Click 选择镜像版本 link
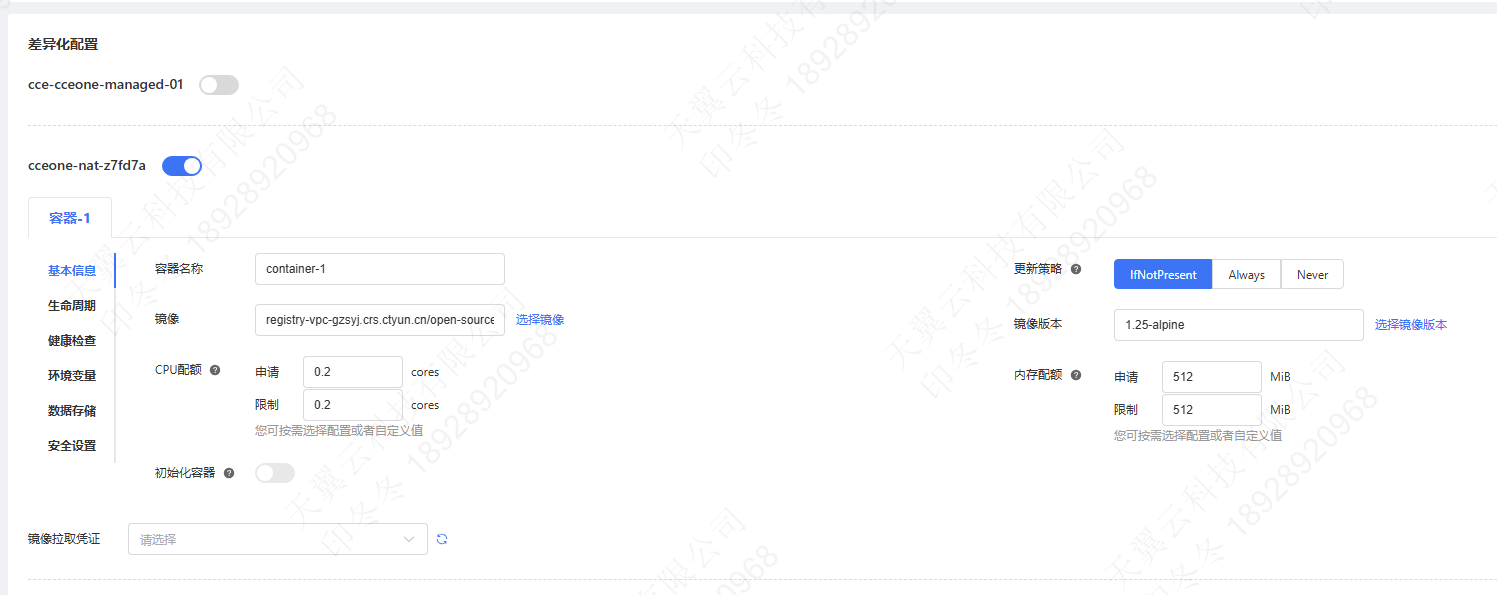Screen dimensions: 1497x595 click(x=1411, y=325)
